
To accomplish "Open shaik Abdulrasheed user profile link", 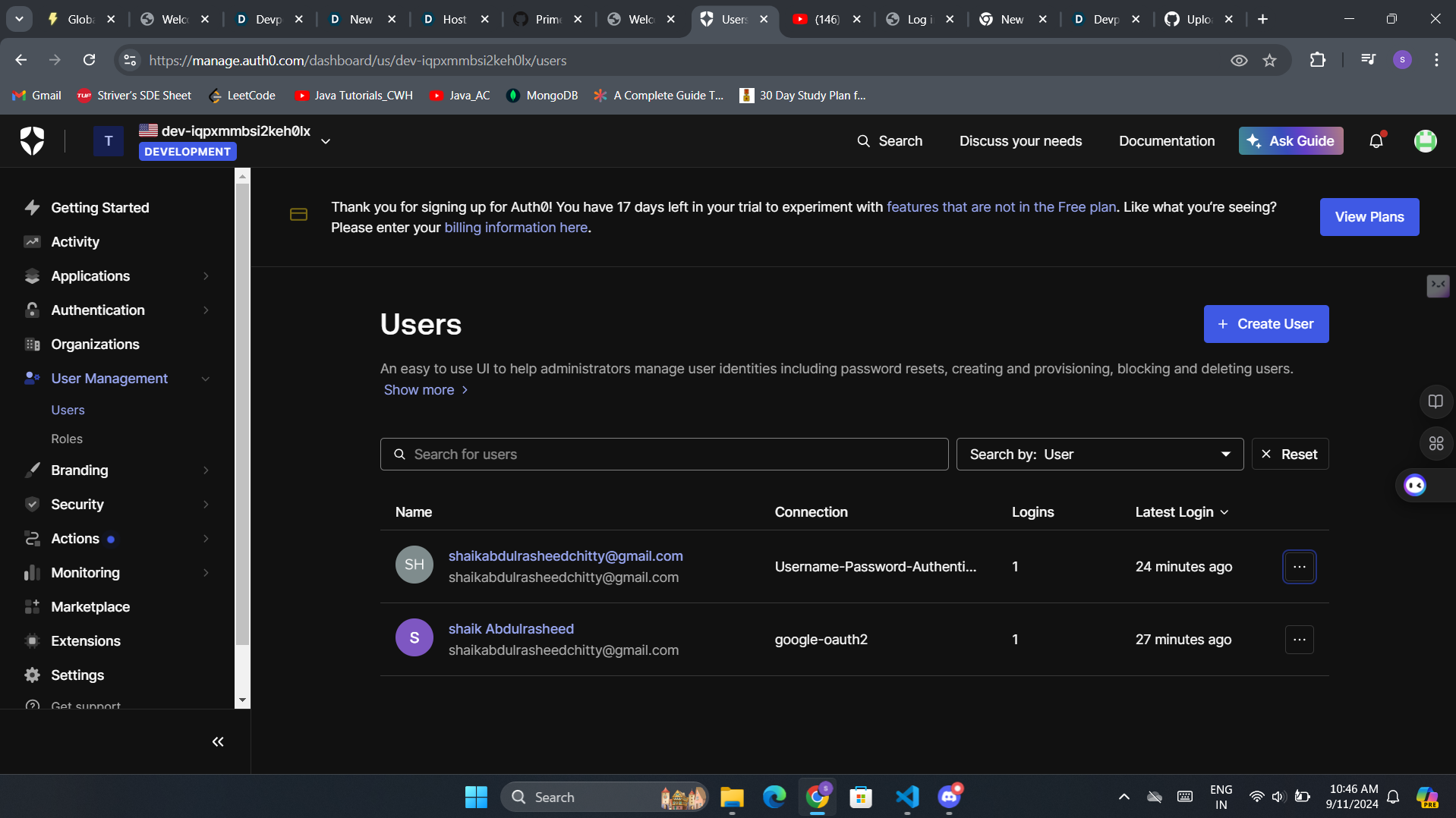I will click(511, 629).
